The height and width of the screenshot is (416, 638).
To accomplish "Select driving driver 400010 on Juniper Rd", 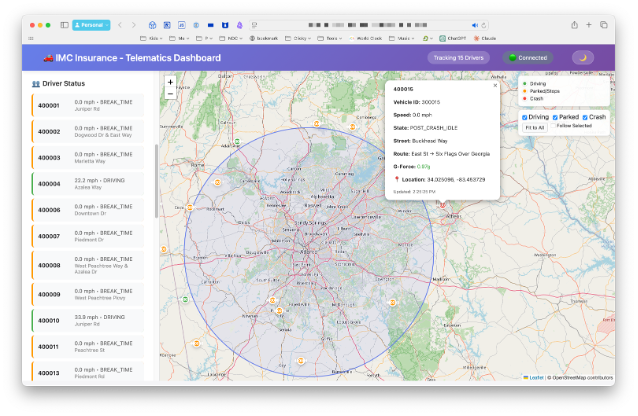I will pos(87,320).
